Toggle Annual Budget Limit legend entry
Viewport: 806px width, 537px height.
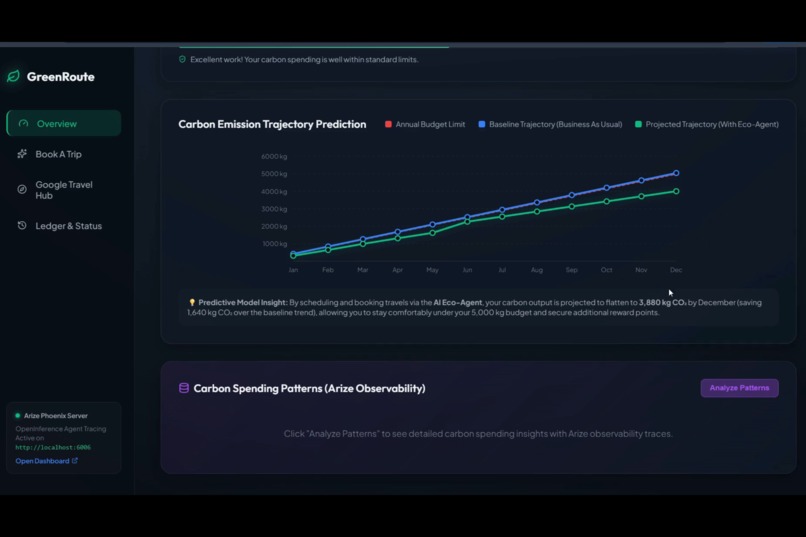[425, 124]
